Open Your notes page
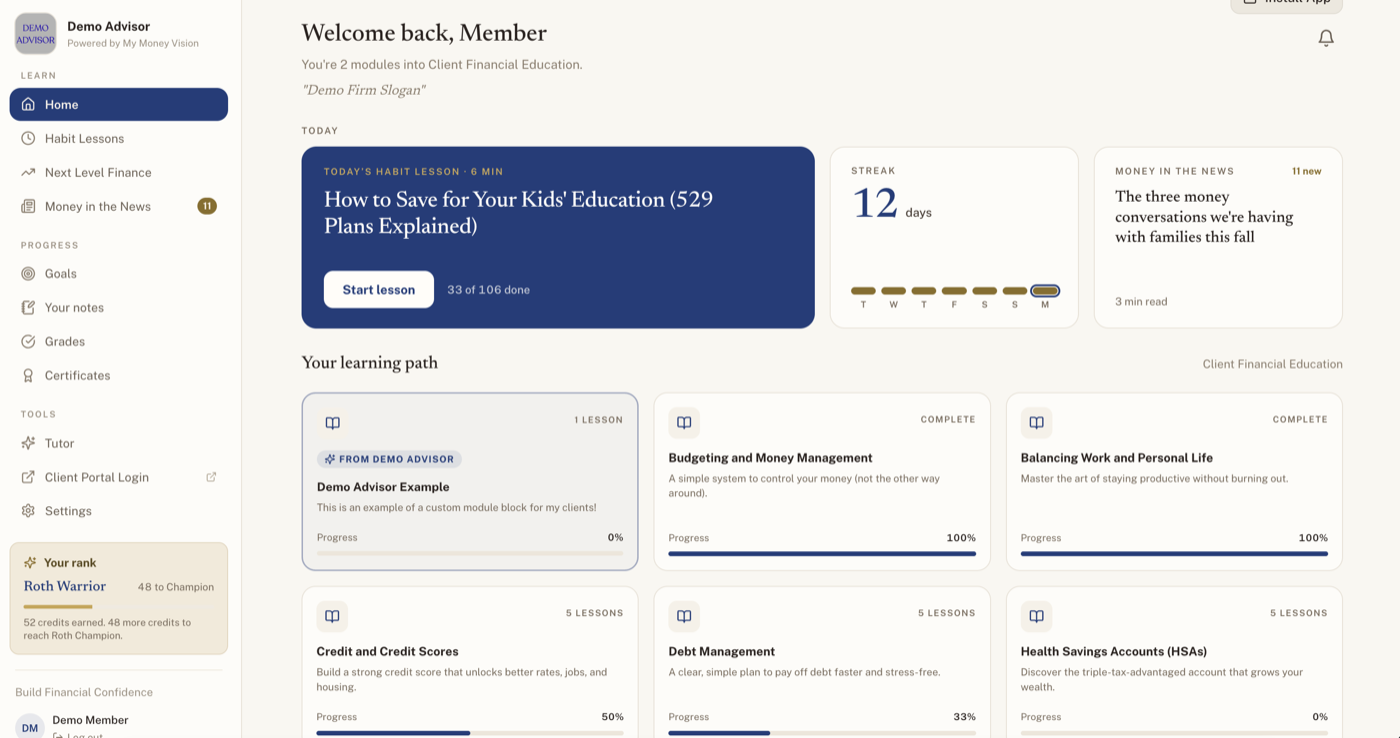 (119, 307)
